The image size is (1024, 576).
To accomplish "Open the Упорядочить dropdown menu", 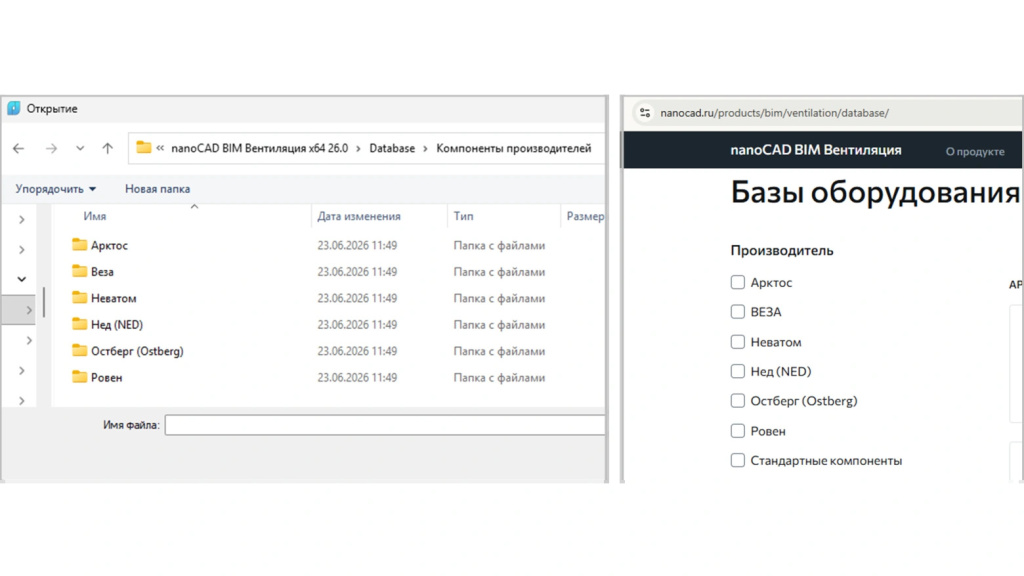I will pyautogui.click(x=56, y=189).
